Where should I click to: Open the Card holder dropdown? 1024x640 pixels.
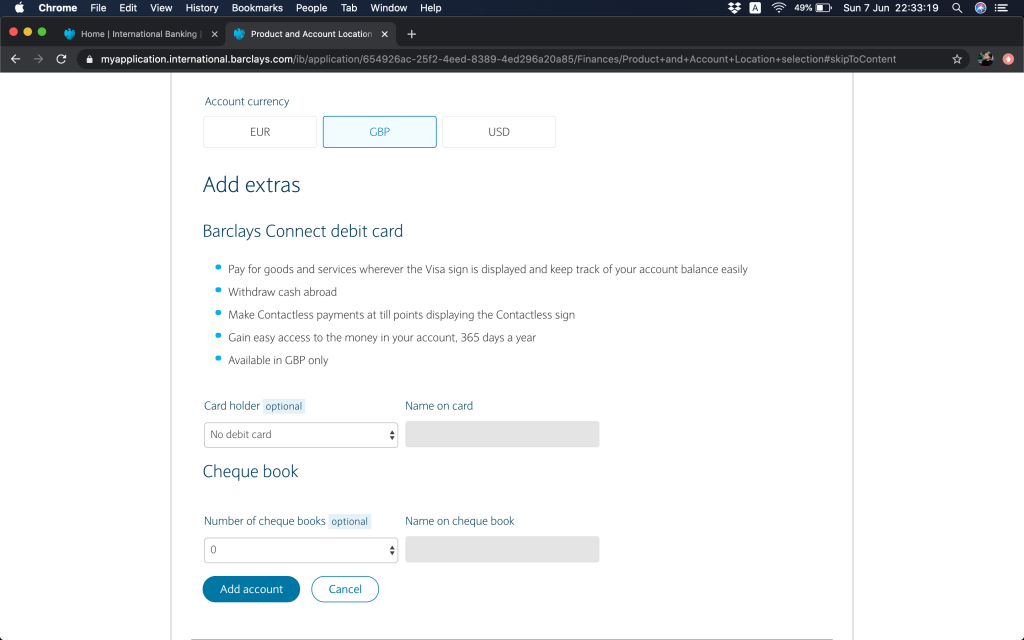click(x=300, y=435)
